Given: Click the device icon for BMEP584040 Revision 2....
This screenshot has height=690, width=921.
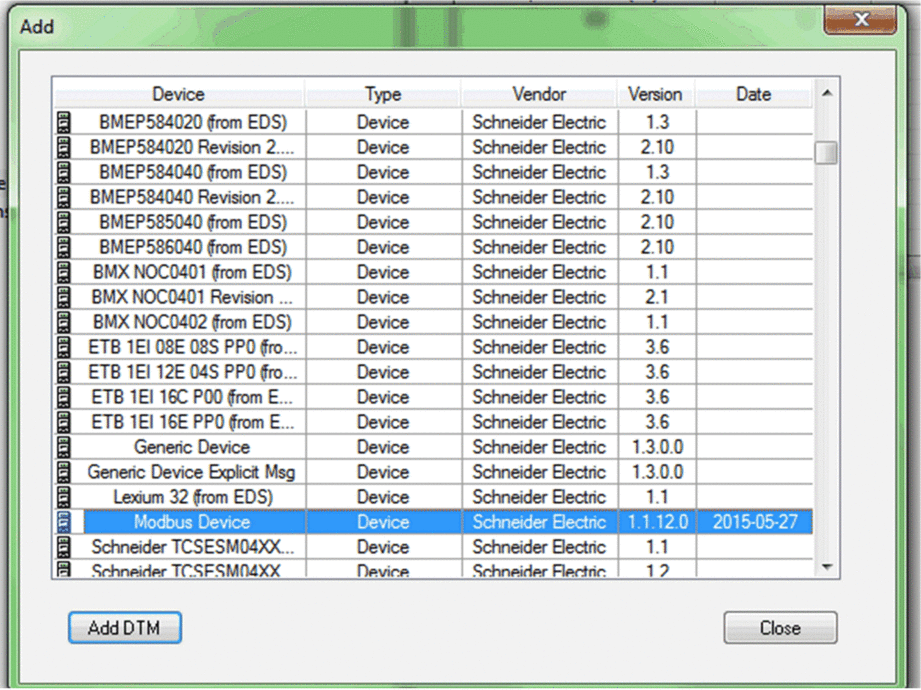Looking at the screenshot, I should (63, 197).
